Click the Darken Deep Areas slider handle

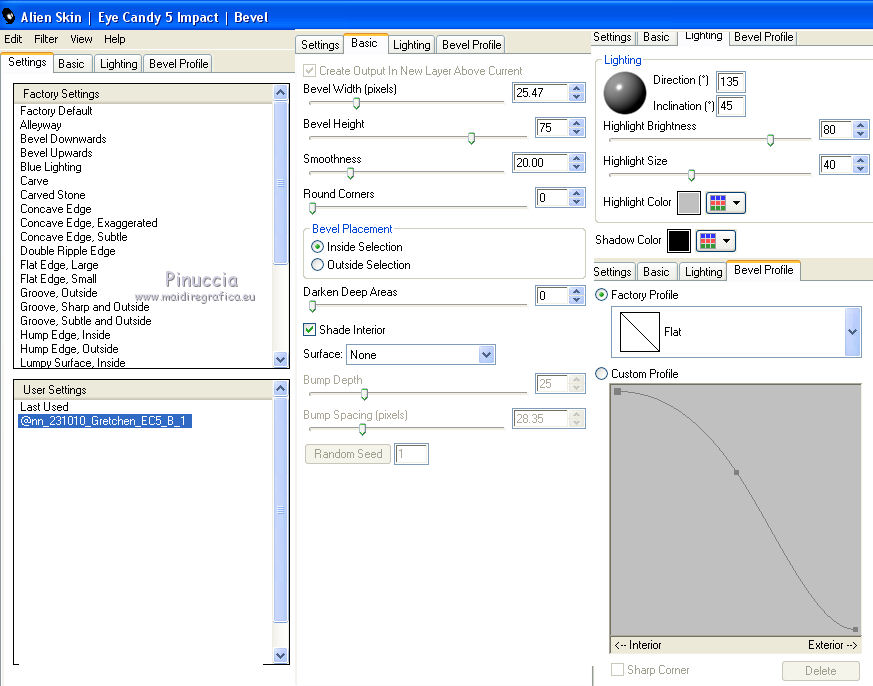pos(312,306)
